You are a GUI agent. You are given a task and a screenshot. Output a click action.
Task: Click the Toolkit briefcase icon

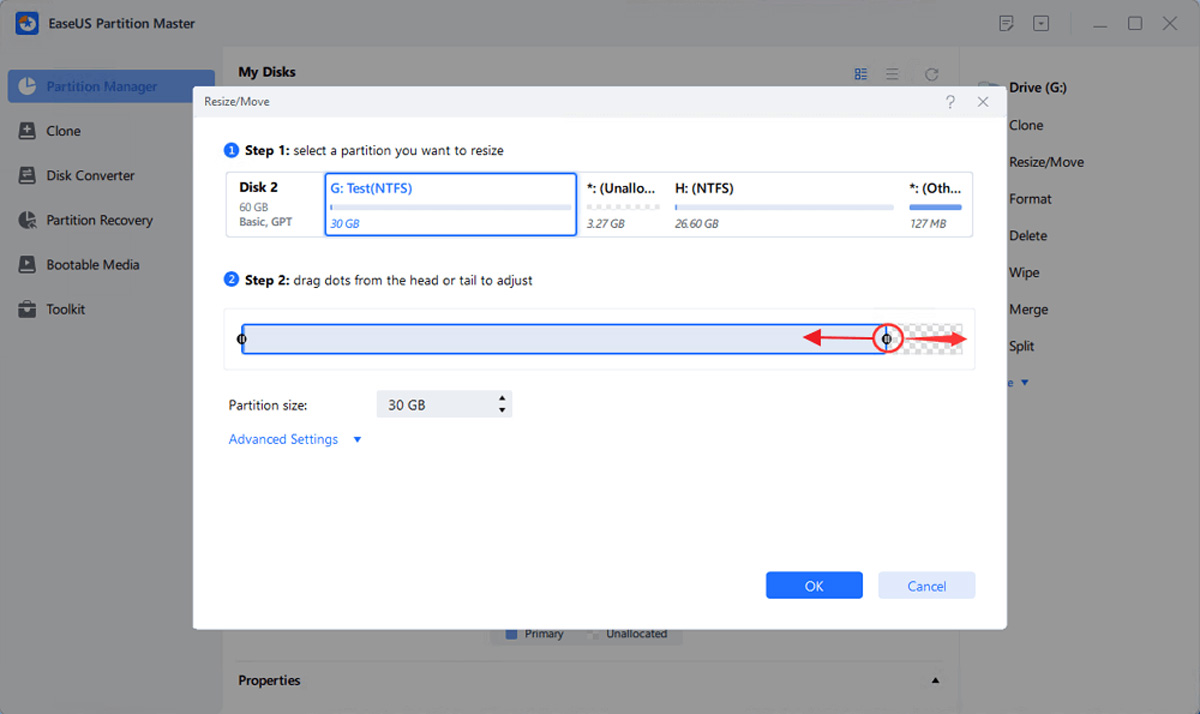[x=27, y=309]
